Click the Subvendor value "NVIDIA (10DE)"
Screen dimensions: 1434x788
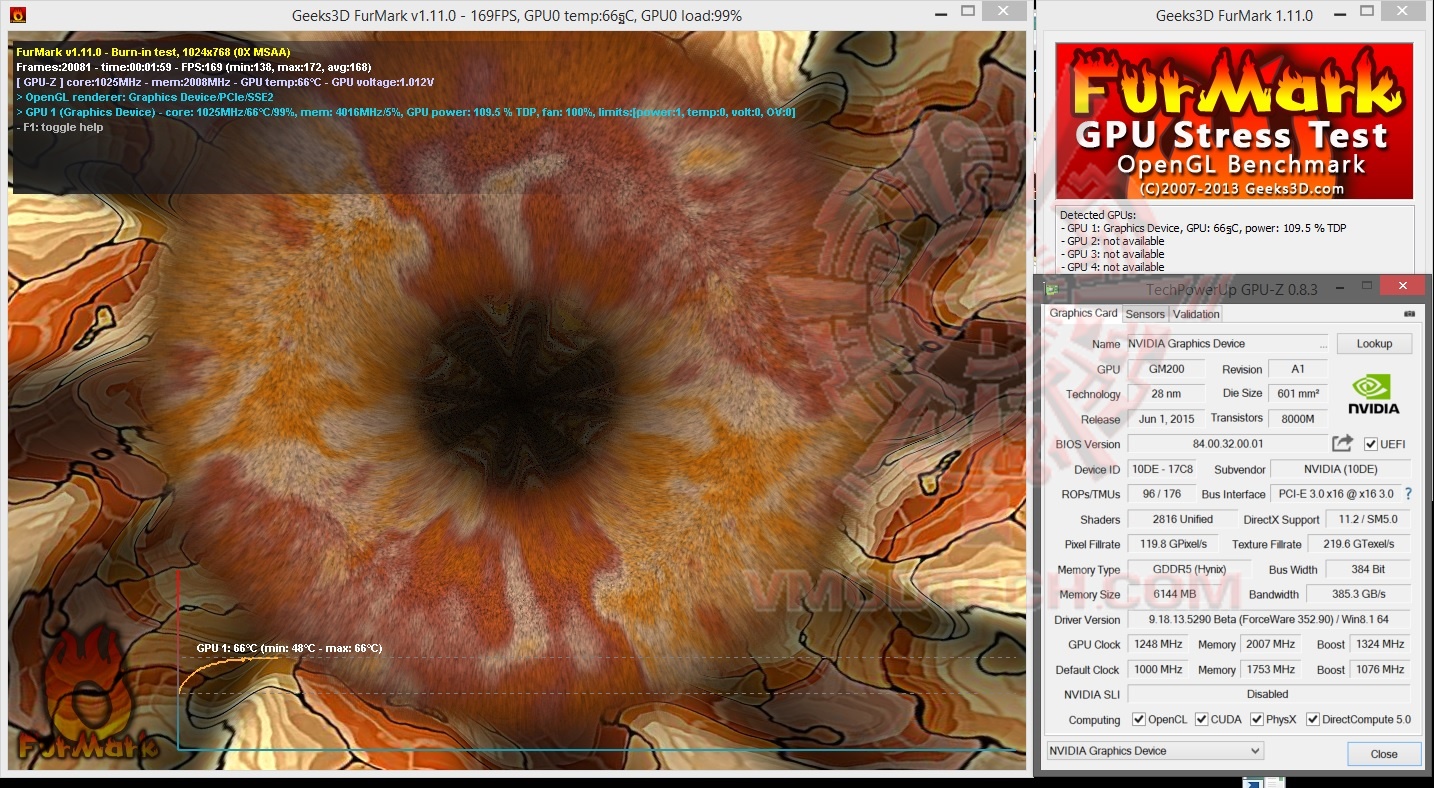tap(1340, 469)
